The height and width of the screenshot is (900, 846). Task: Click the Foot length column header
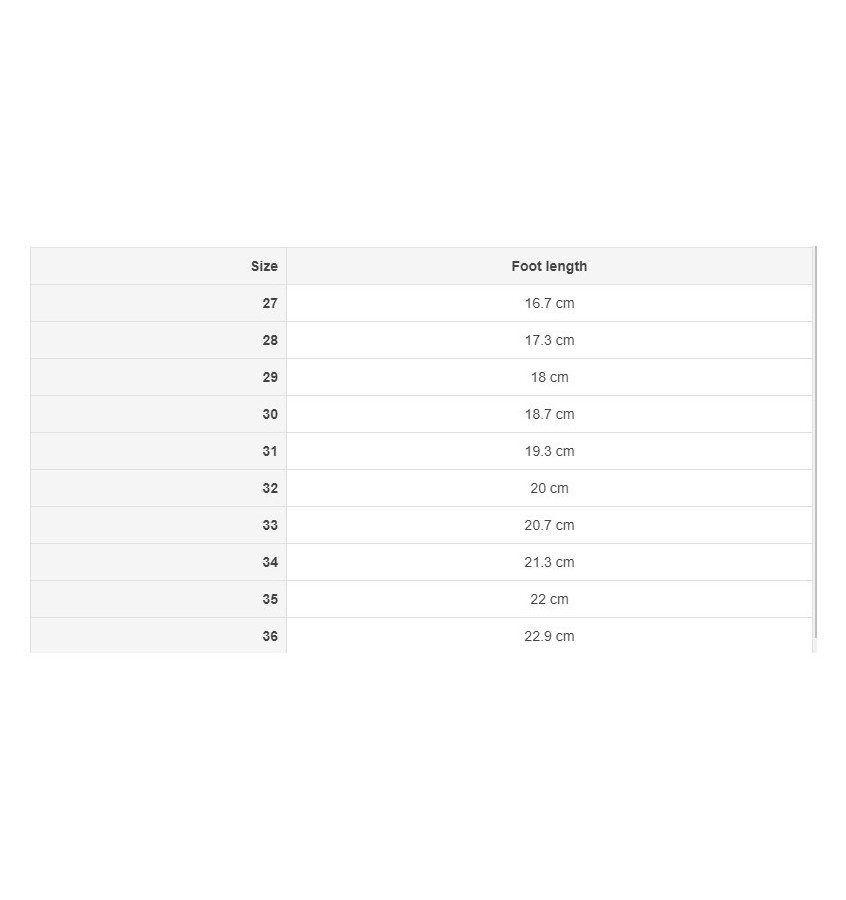tap(549, 266)
